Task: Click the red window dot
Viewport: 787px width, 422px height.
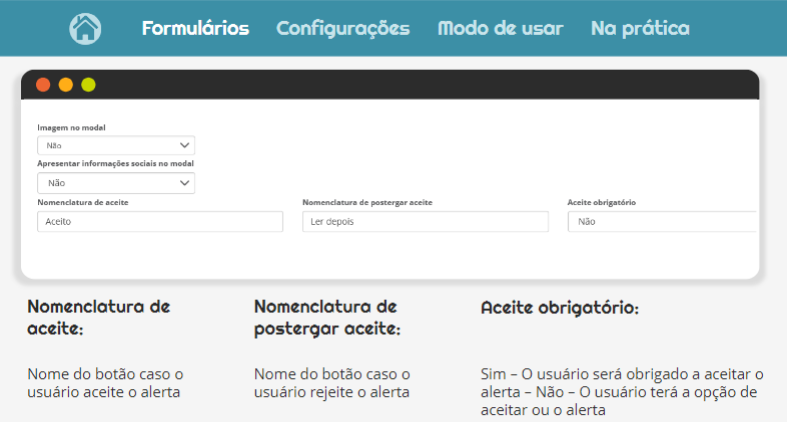Action: pos(43,85)
